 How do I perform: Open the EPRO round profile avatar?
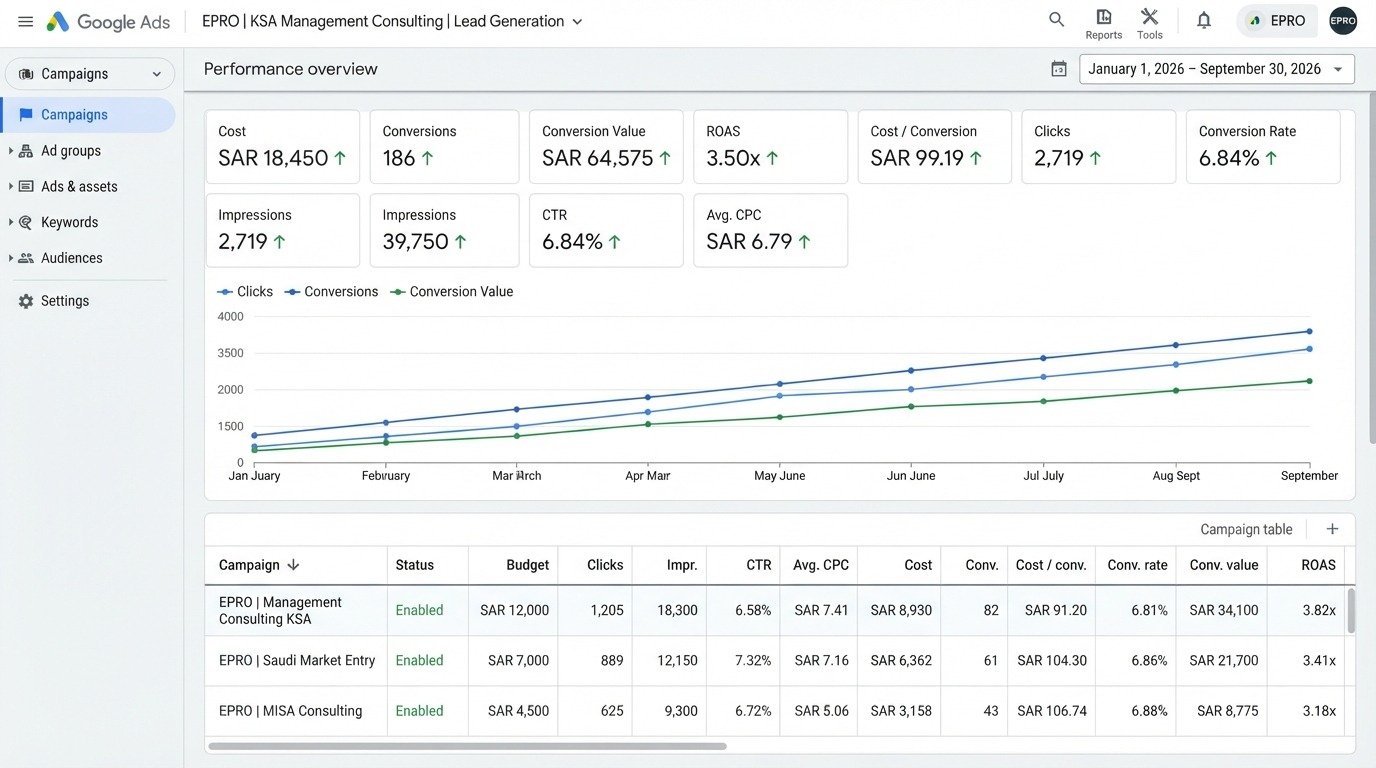(x=1343, y=21)
